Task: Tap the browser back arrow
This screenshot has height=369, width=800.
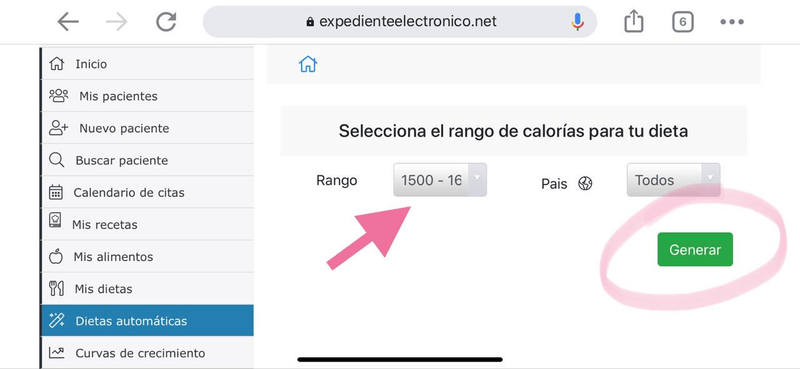Action: pos(68,22)
